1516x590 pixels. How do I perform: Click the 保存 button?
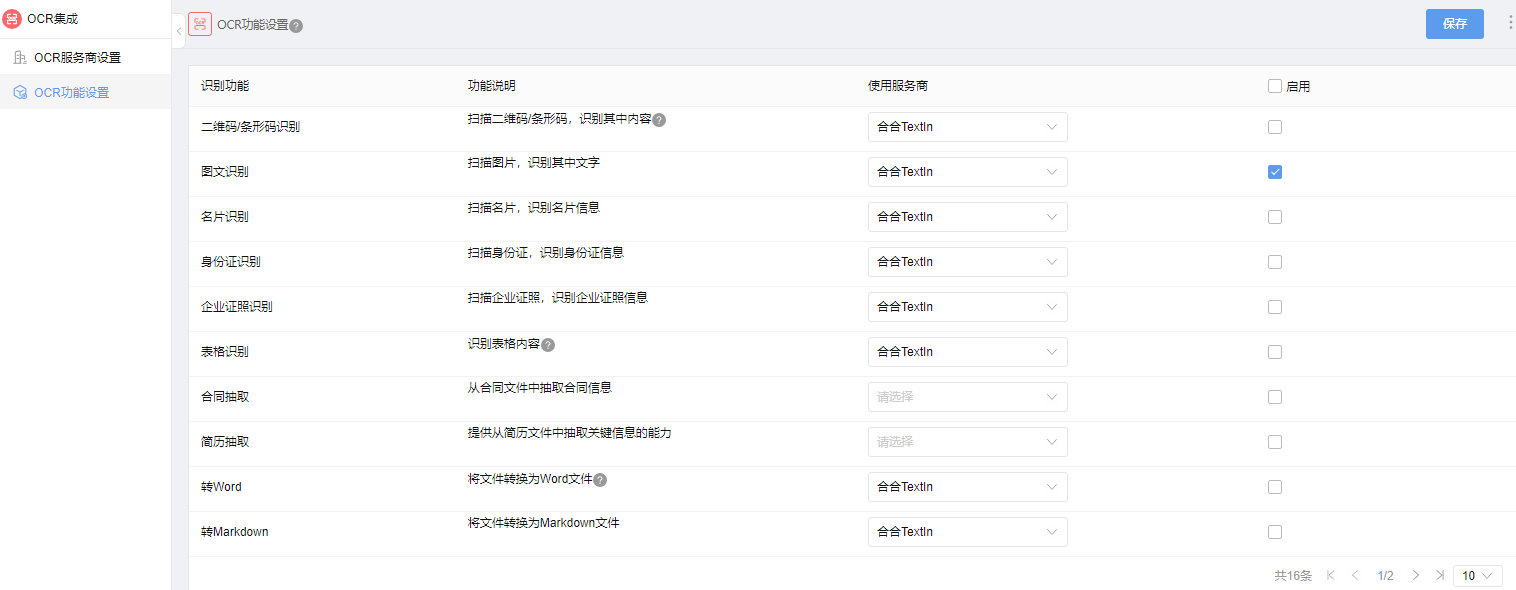click(1455, 24)
